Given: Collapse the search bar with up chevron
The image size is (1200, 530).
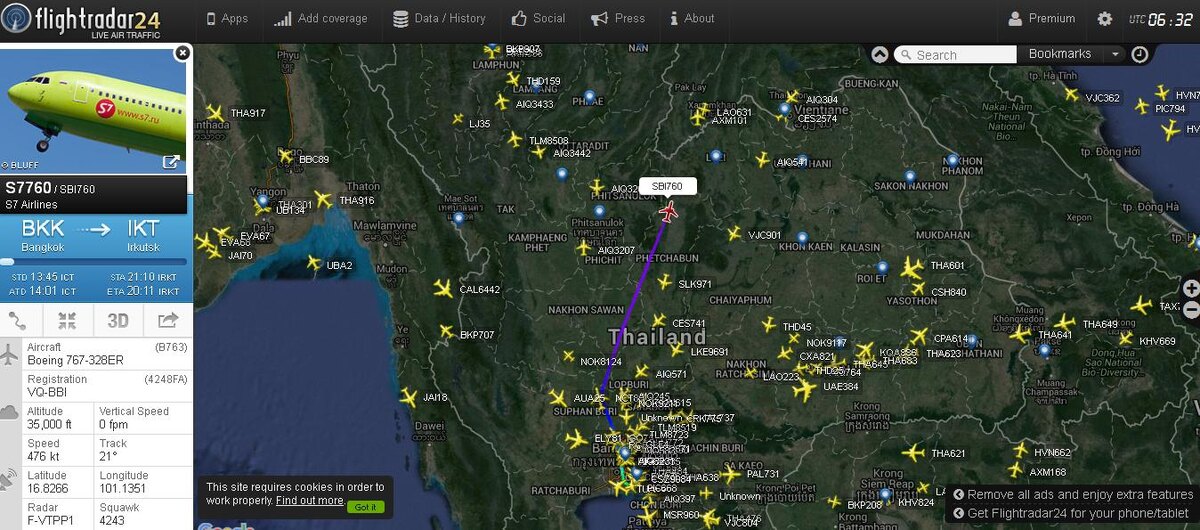Looking at the screenshot, I should (x=880, y=55).
